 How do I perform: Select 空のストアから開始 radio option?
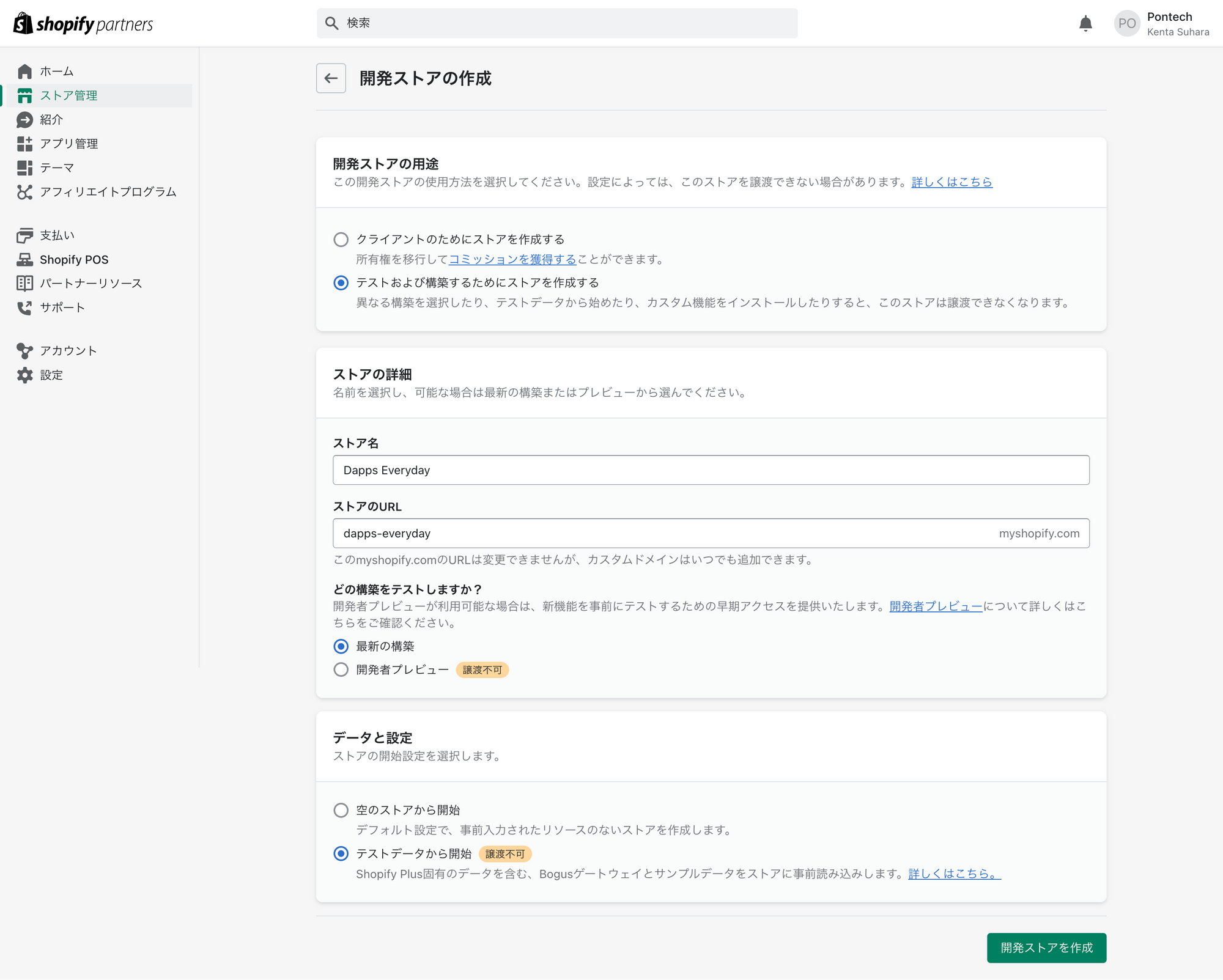pyautogui.click(x=341, y=811)
